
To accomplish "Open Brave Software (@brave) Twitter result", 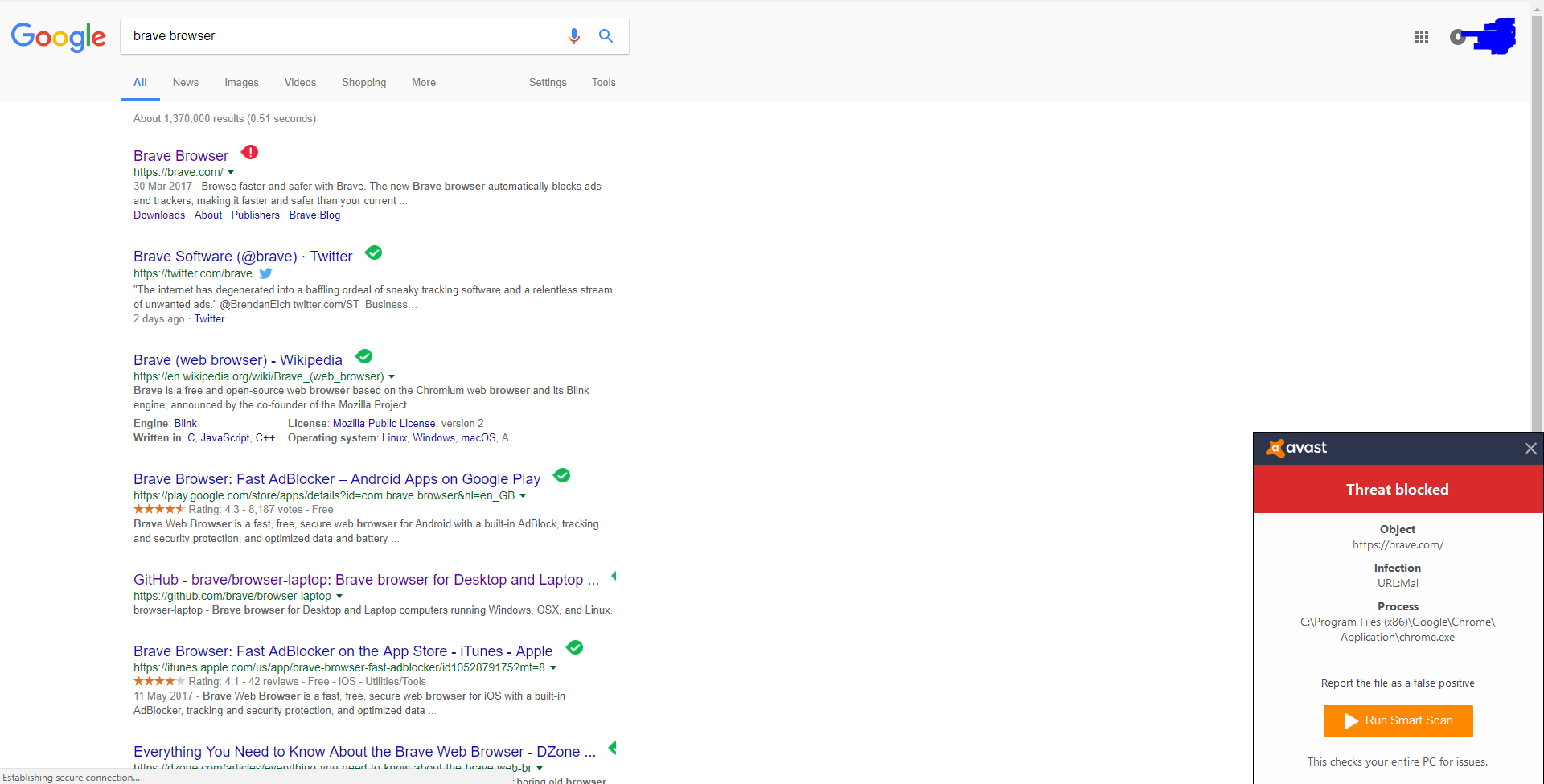I will (x=243, y=257).
